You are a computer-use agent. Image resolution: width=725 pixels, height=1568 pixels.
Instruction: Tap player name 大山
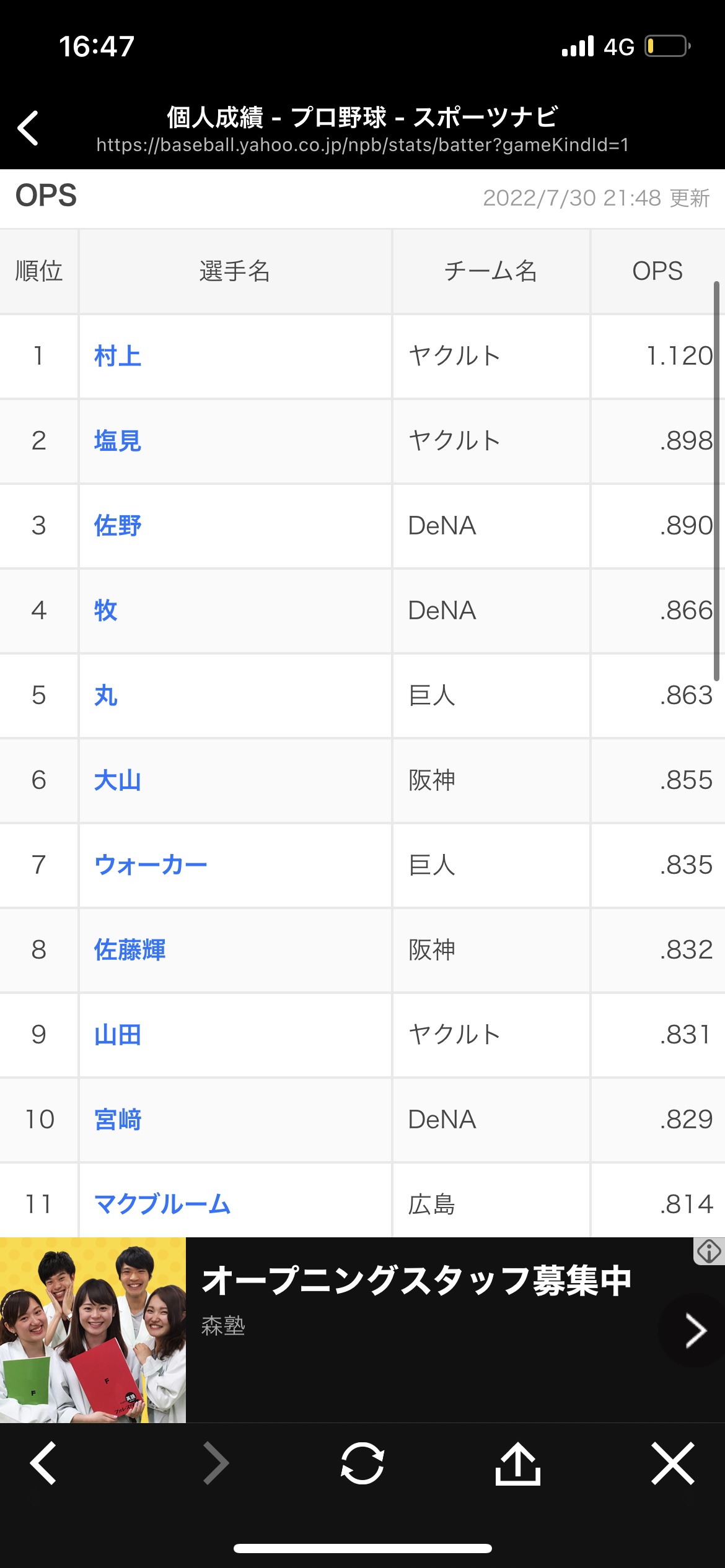[x=118, y=780]
